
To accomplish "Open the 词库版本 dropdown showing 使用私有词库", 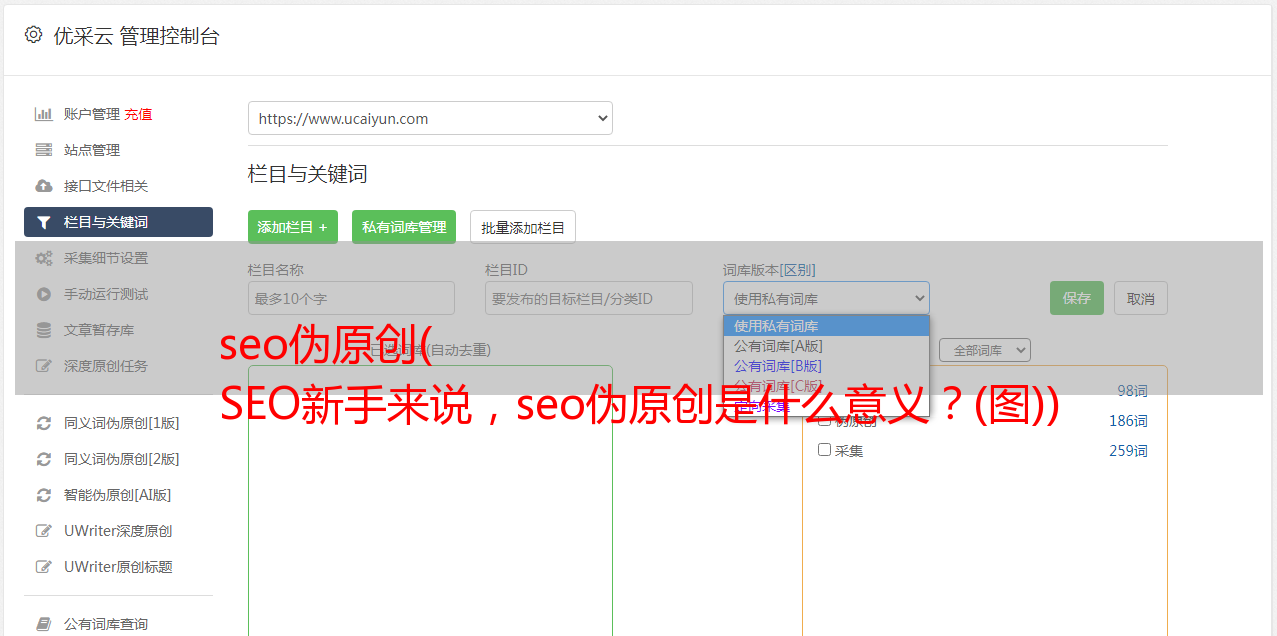I will 826,298.
